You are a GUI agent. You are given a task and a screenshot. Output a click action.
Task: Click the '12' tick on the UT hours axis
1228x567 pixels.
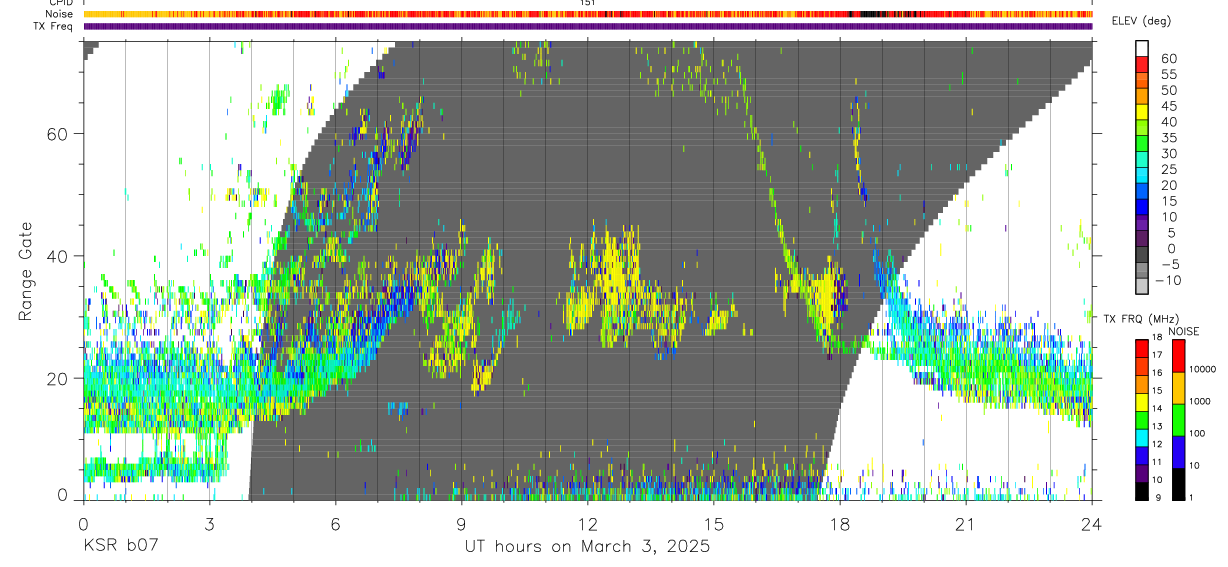point(587,523)
